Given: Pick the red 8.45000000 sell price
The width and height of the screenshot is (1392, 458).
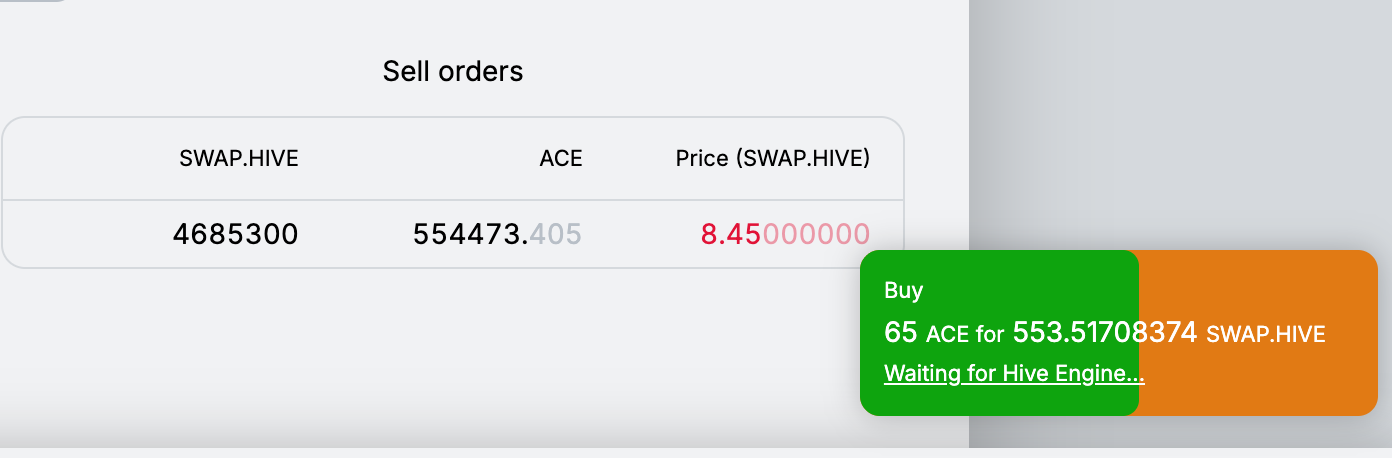Looking at the screenshot, I should tap(785, 234).
